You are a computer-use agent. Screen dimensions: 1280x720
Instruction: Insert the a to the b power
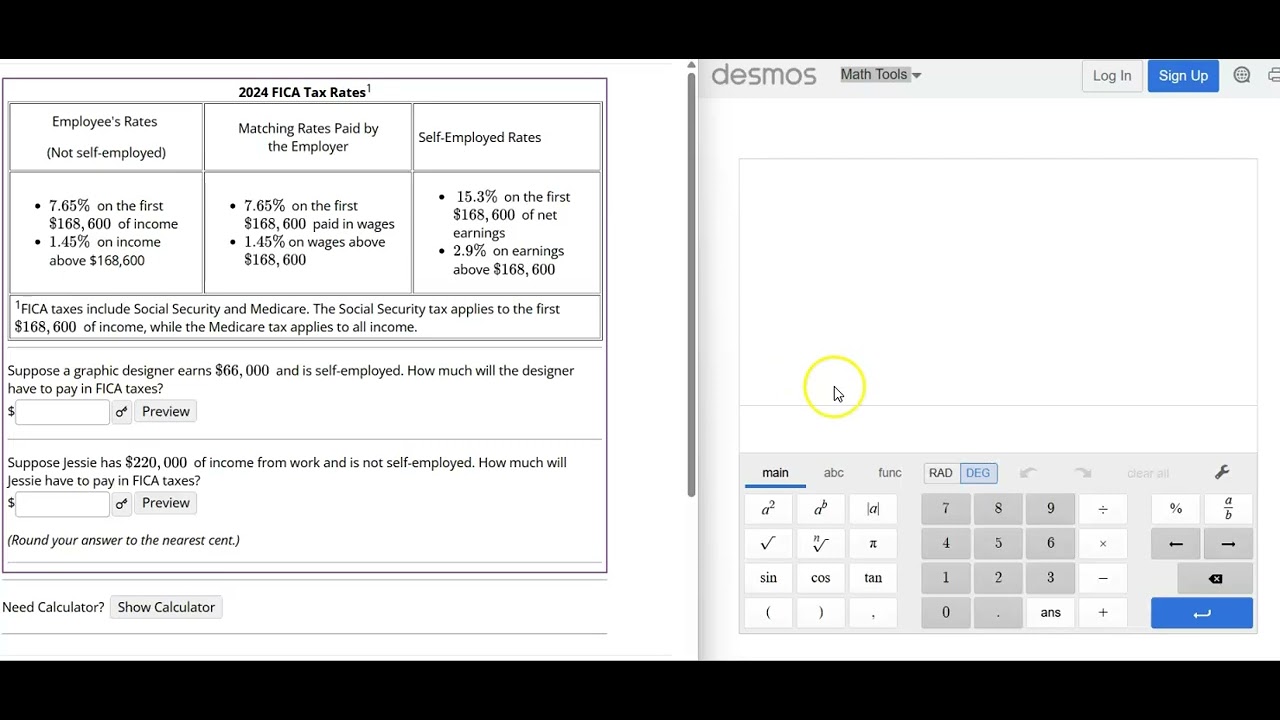click(x=820, y=509)
